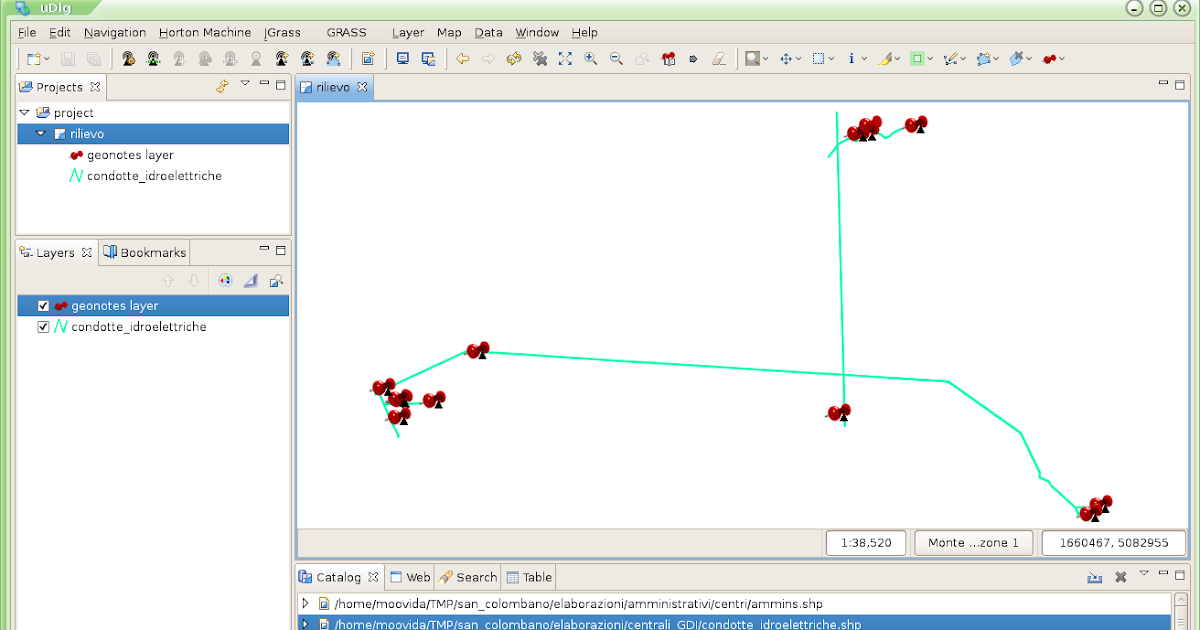Open the Horton Machine menu
1200x630 pixels.
[205, 32]
